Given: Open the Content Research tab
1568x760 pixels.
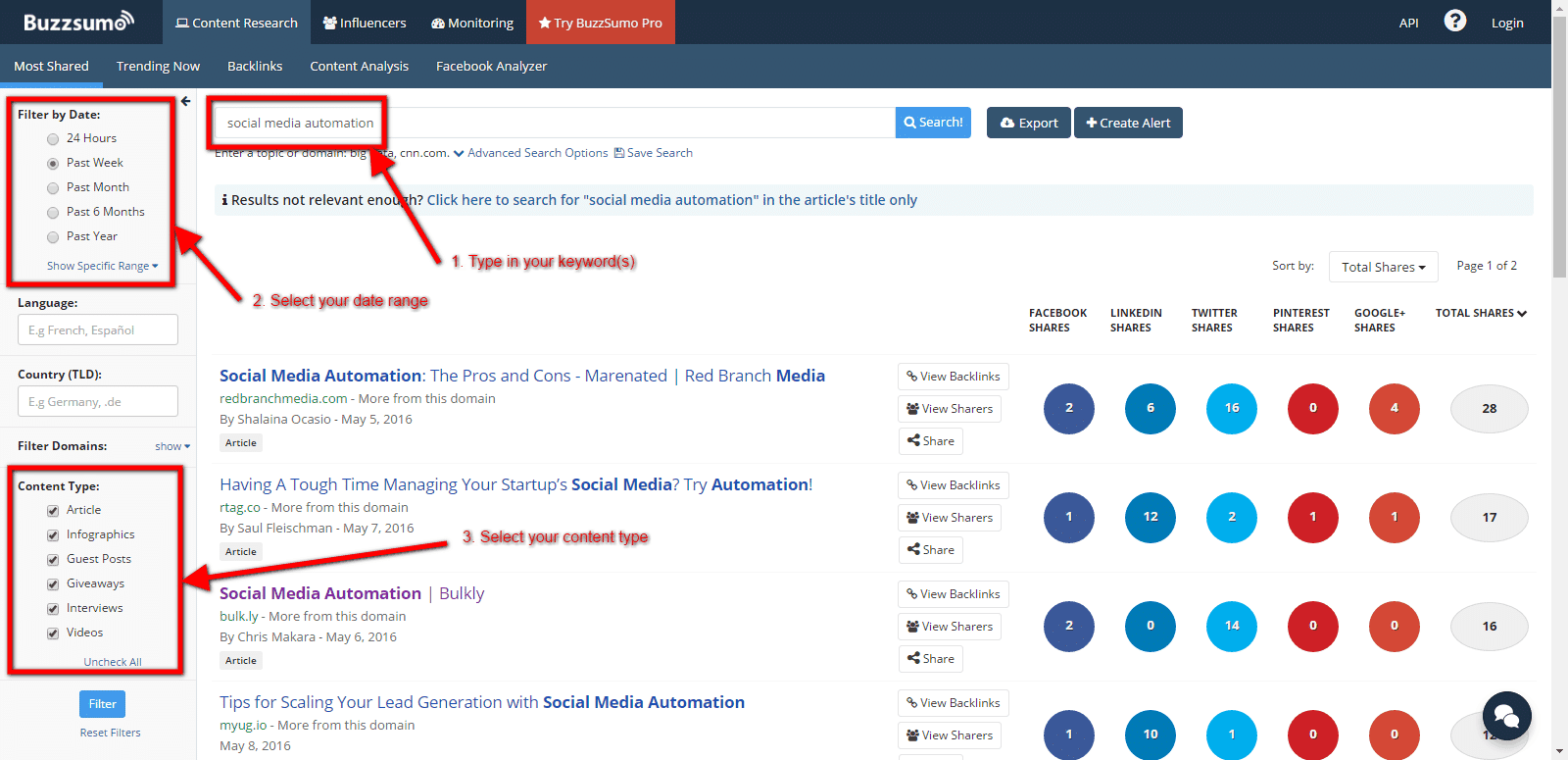Looking at the screenshot, I should tap(236, 23).
